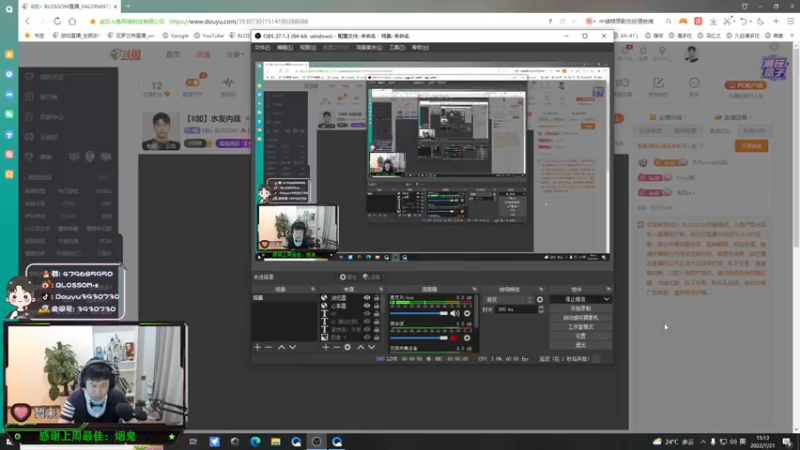Toggle visibility eye of the third source (text)
The image size is (800, 450).
click(367, 314)
